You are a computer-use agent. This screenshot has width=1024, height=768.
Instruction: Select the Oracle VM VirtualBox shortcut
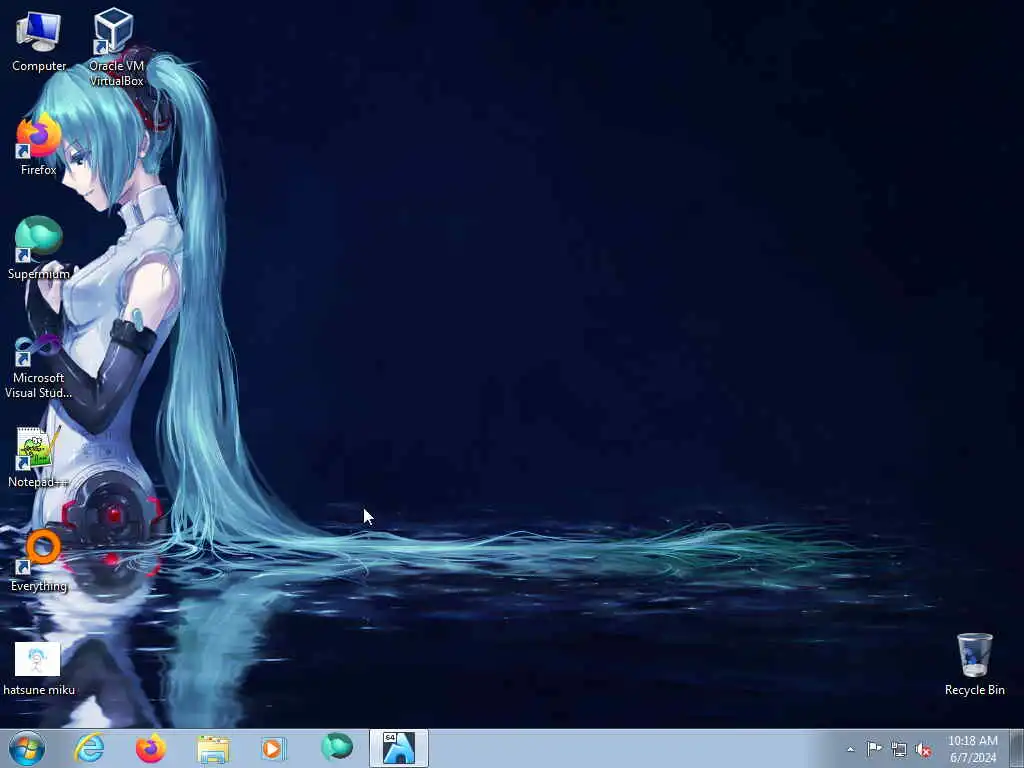coord(116,47)
